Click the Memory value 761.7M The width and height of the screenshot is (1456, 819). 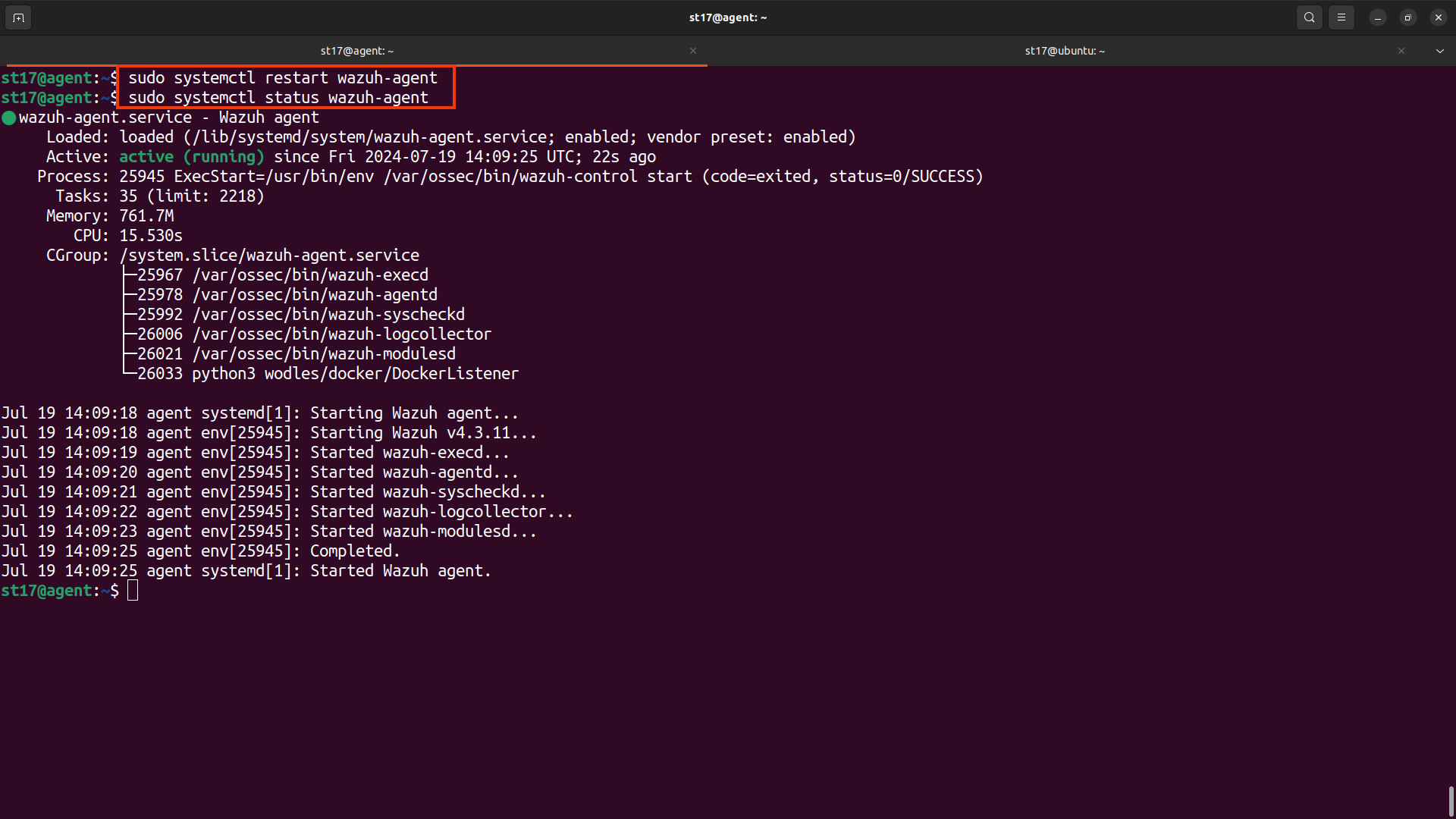pos(146,216)
